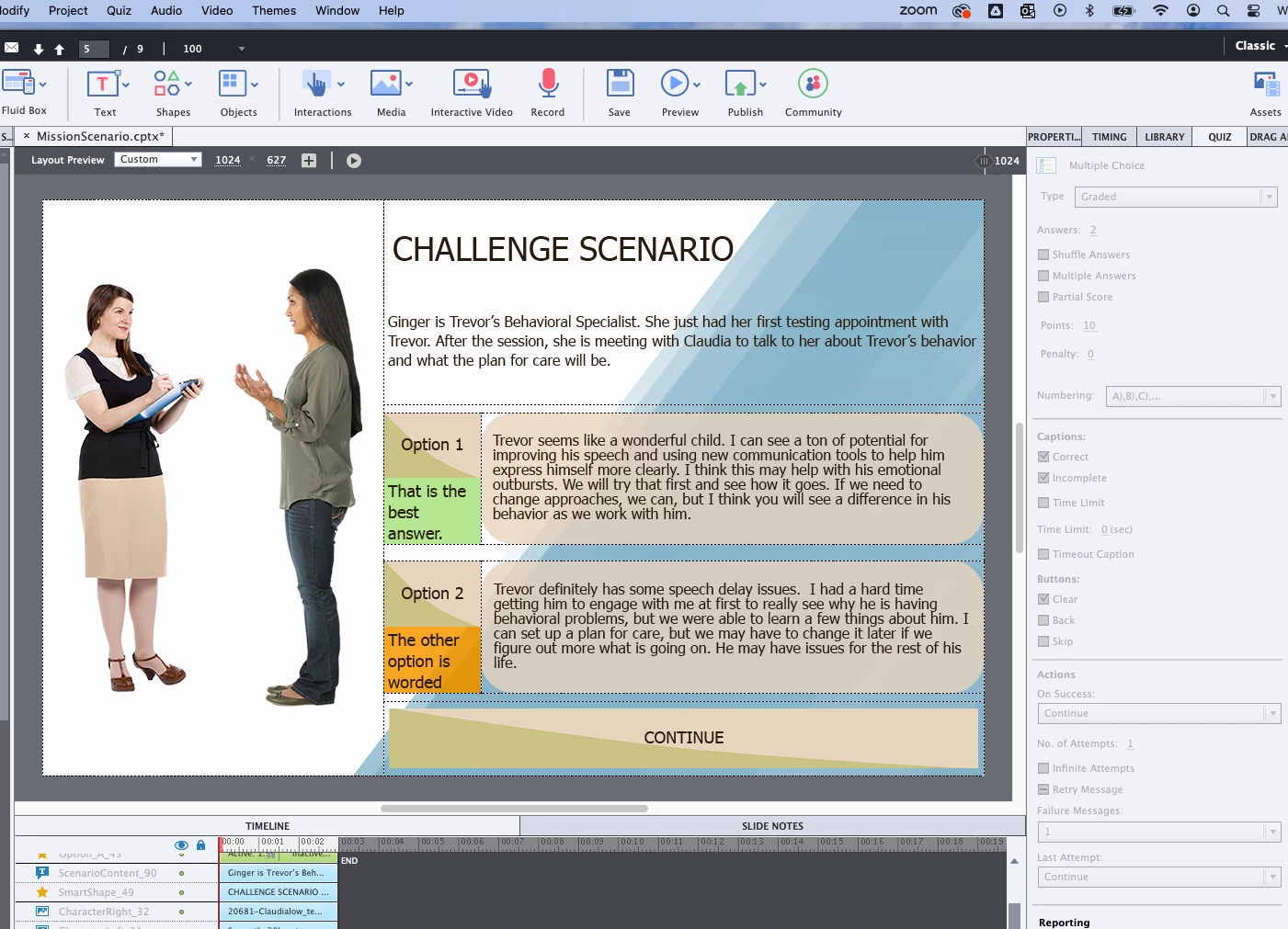Play the layout preview button
Viewport: 1288px width, 929px height.
pos(354,161)
